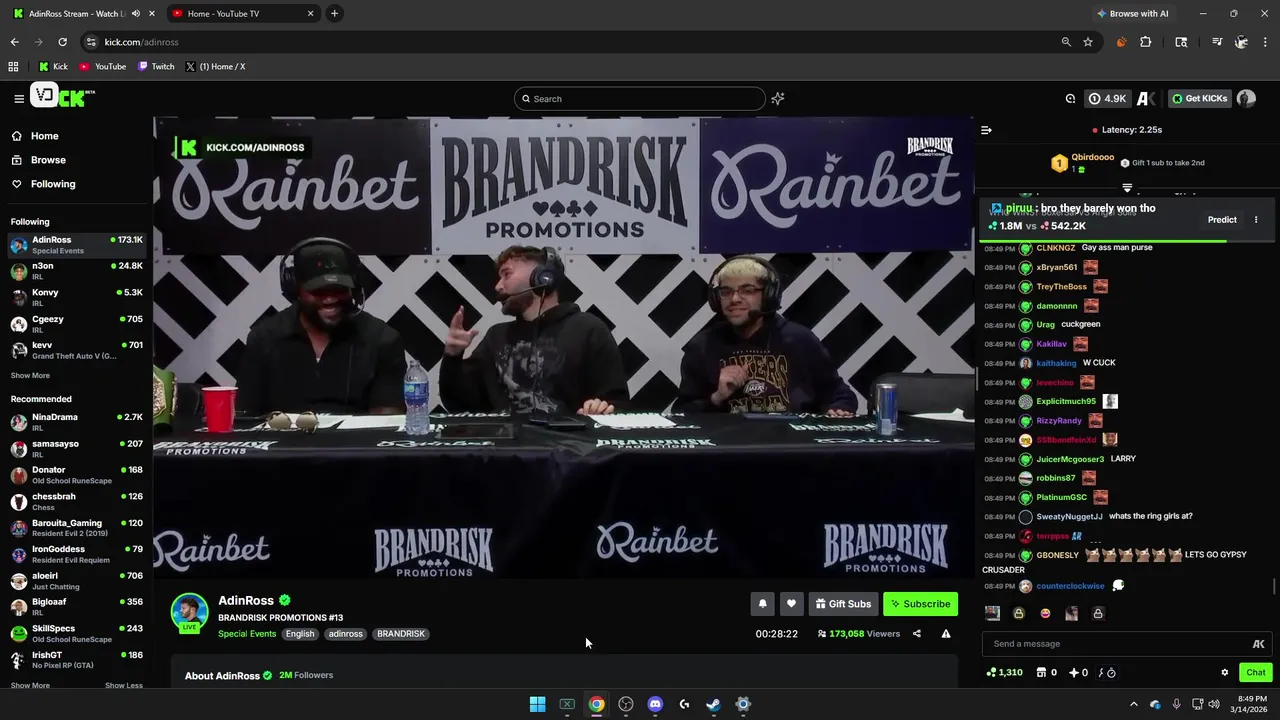1280x720 pixels.
Task: Click the sparkle star counter showing 0
Action: point(1080,673)
